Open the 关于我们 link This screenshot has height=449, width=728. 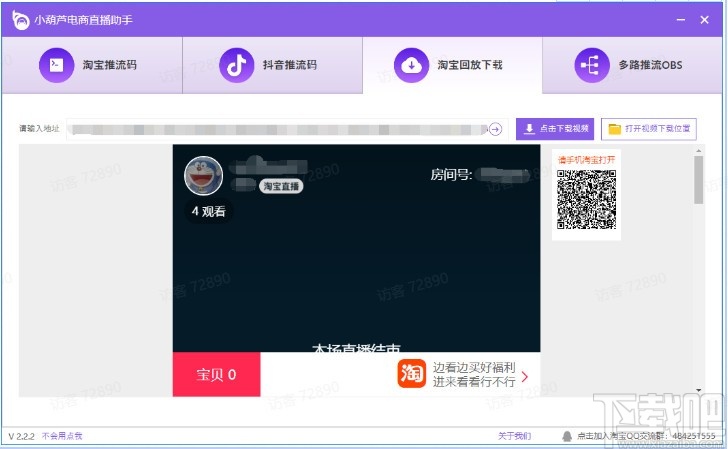(x=514, y=436)
